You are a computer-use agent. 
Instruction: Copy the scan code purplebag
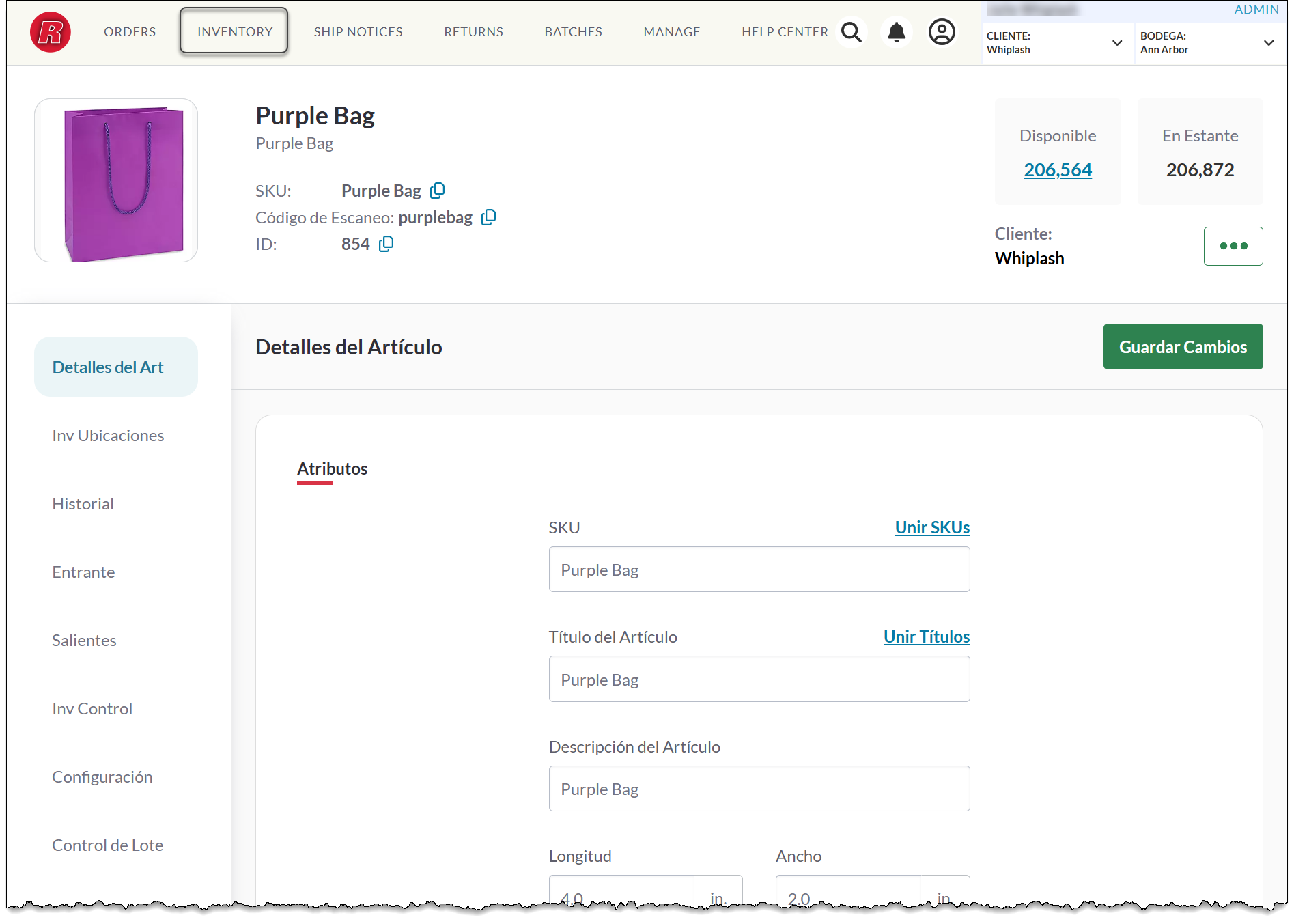pyautogui.click(x=488, y=217)
